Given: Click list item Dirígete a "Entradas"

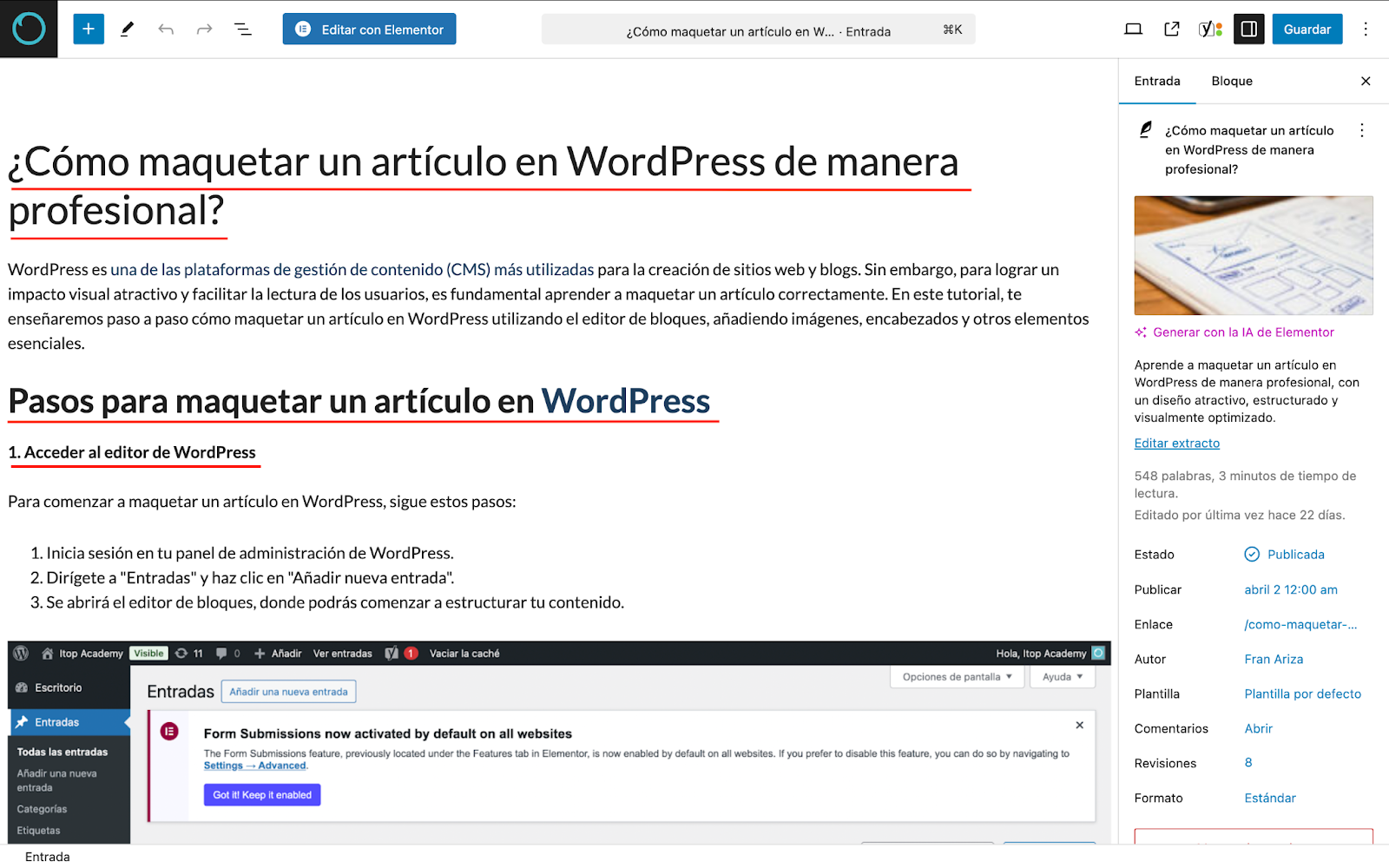Looking at the screenshot, I should (250, 578).
